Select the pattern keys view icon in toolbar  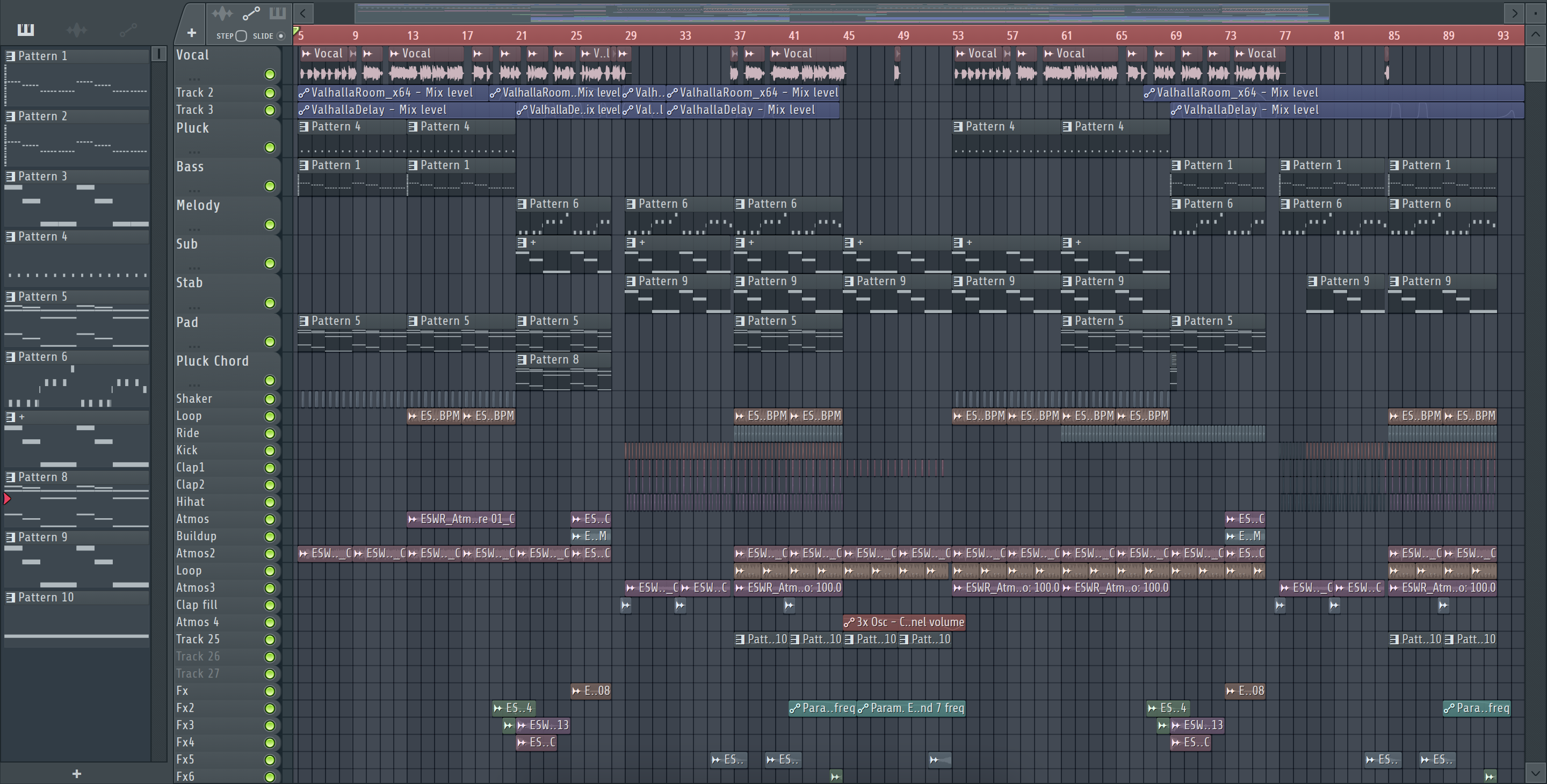(278, 12)
